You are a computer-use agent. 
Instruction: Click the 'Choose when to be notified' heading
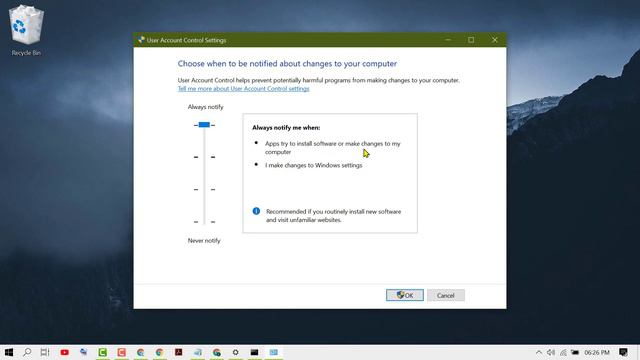click(287, 64)
